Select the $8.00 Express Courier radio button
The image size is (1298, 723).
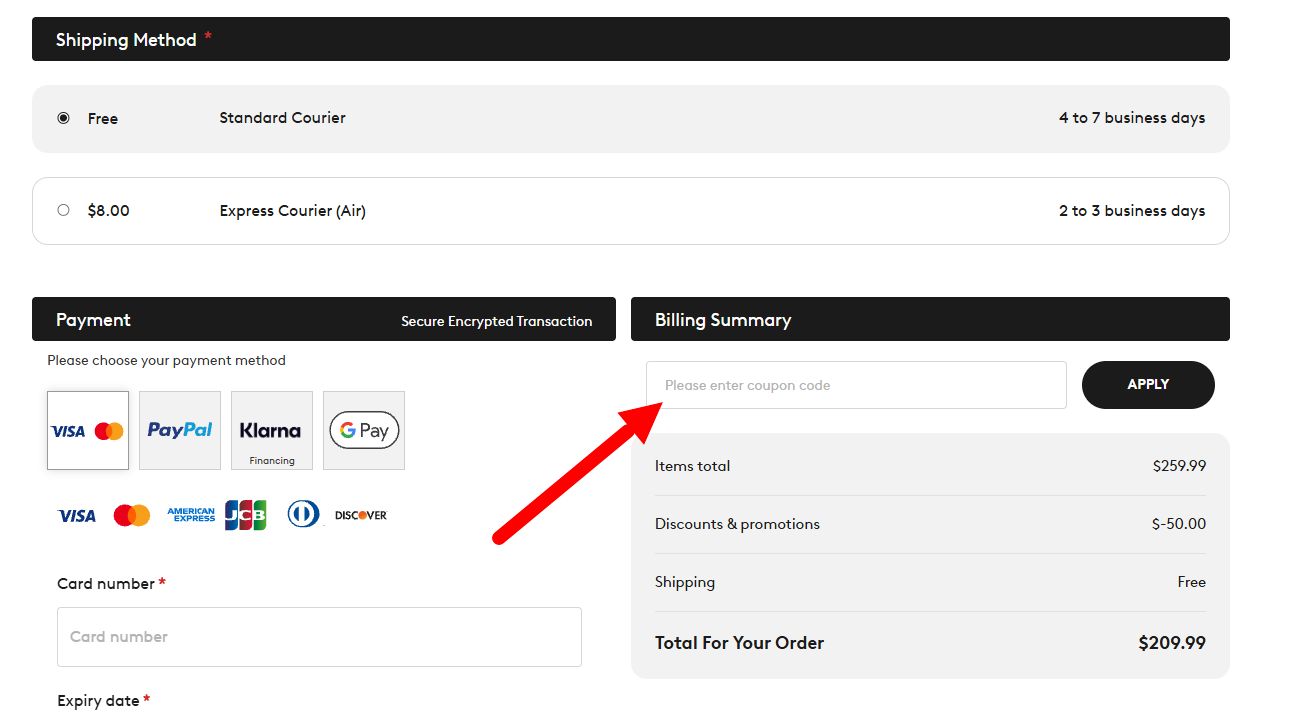(x=64, y=210)
